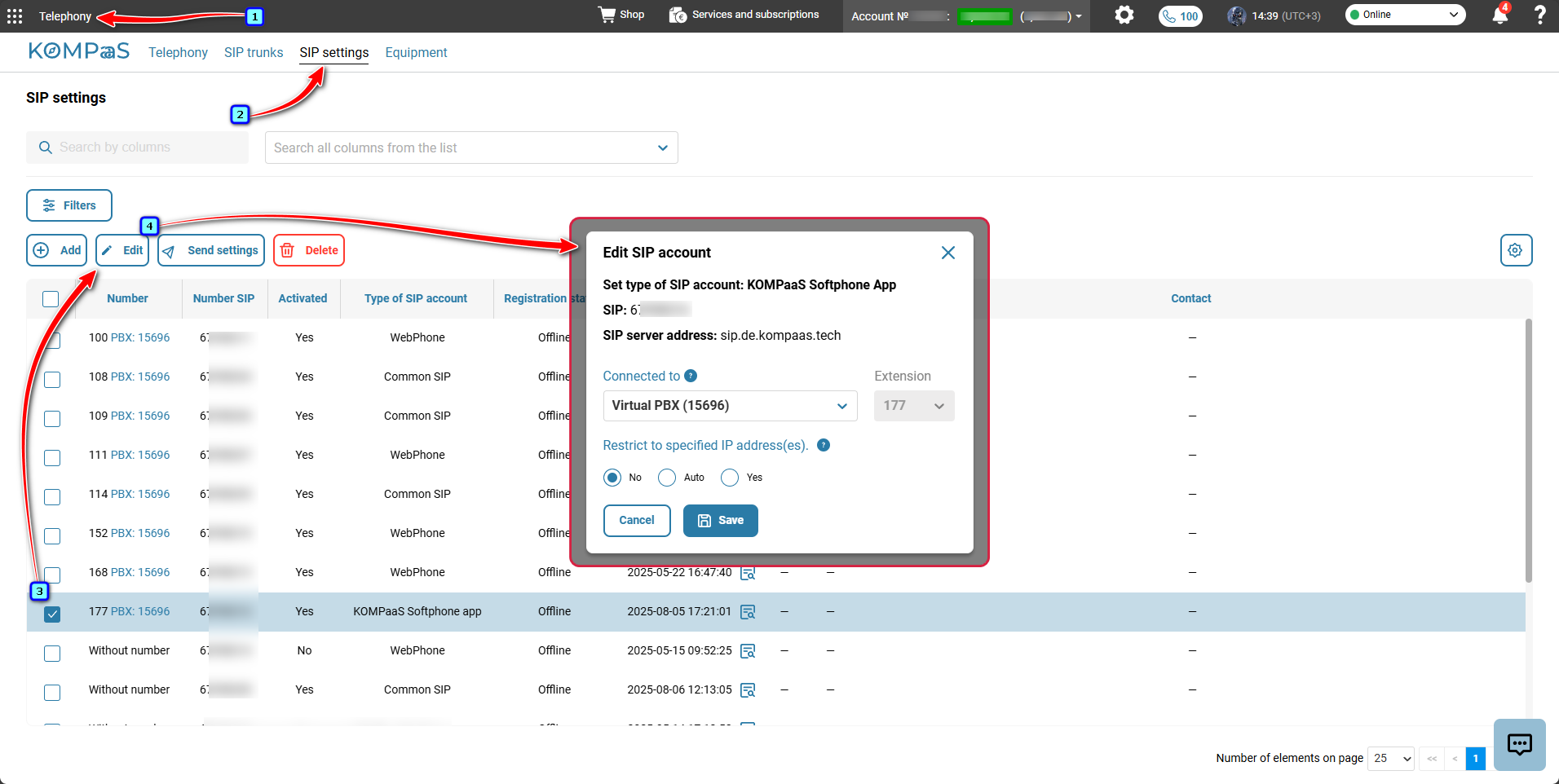
Task: Select checkbox for number 108 row
Action: click(x=52, y=380)
